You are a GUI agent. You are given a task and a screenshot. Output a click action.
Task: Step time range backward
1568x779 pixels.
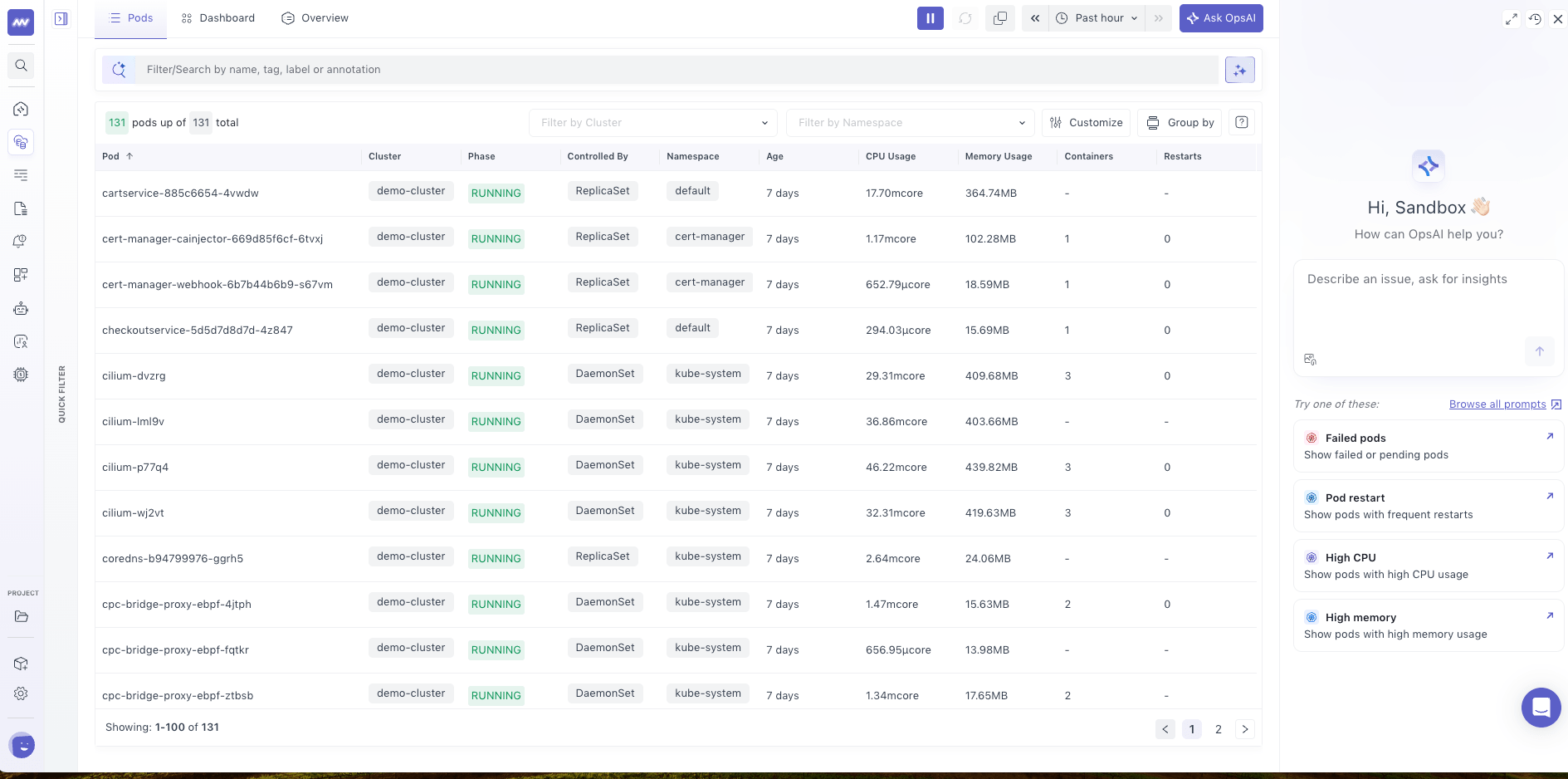pos(1035,18)
